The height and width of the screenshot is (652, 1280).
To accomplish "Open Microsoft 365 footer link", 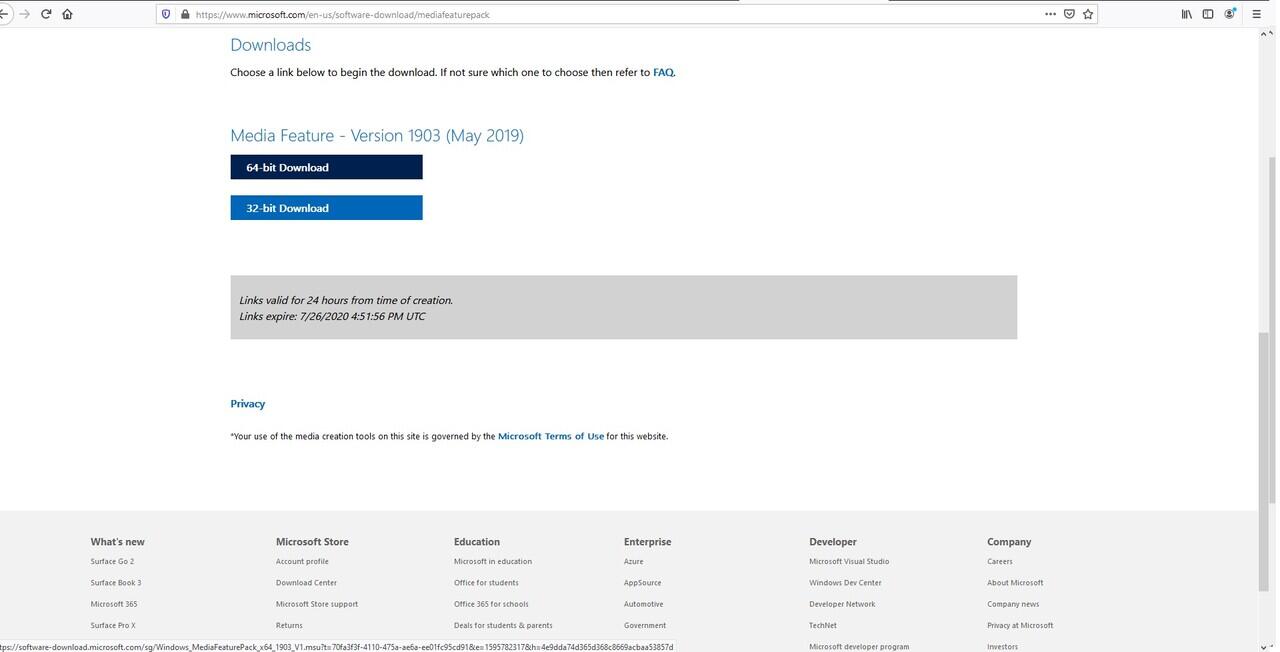I will 114,604.
